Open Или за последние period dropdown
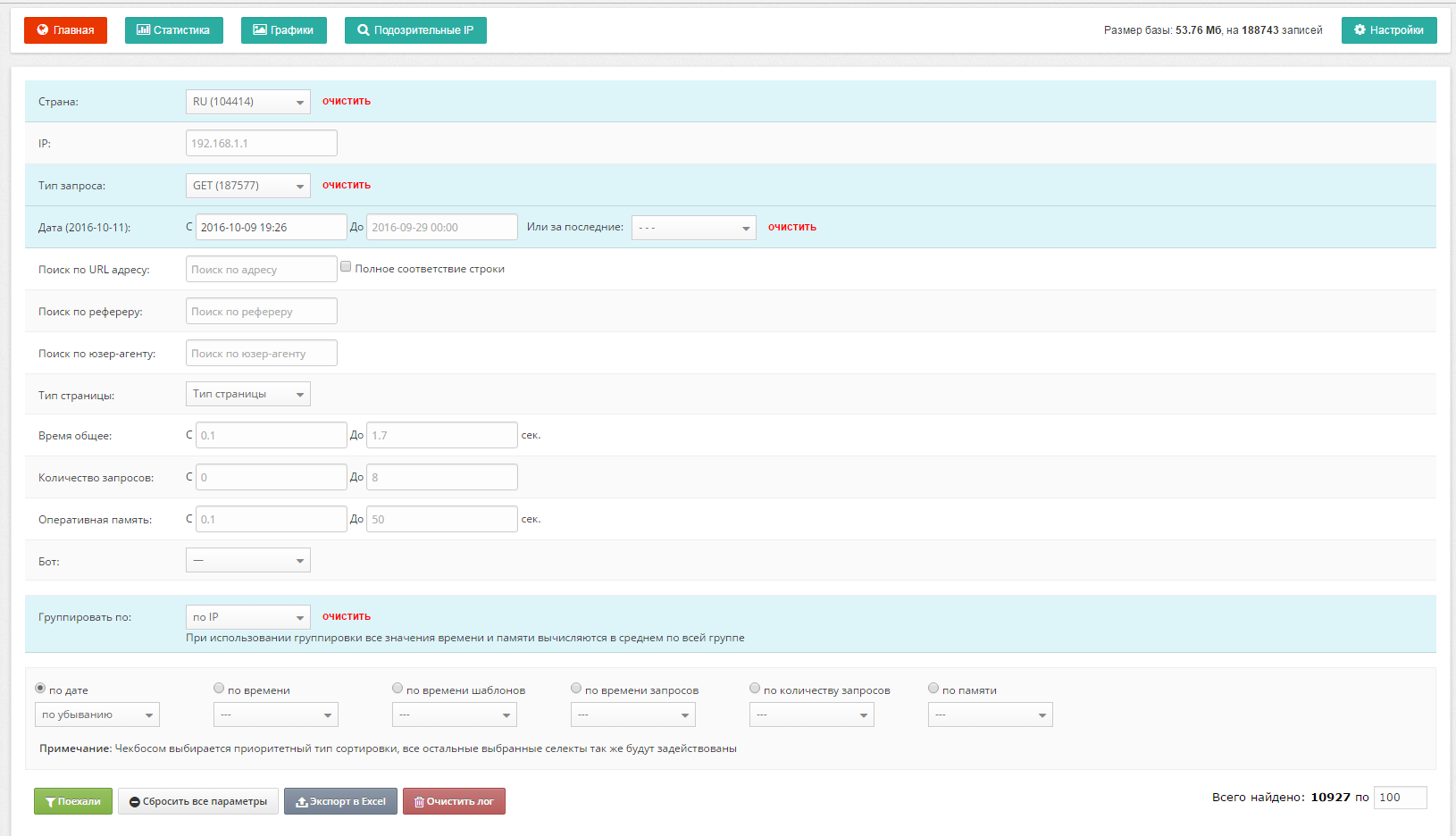This screenshot has width=1456, height=836. pos(694,228)
